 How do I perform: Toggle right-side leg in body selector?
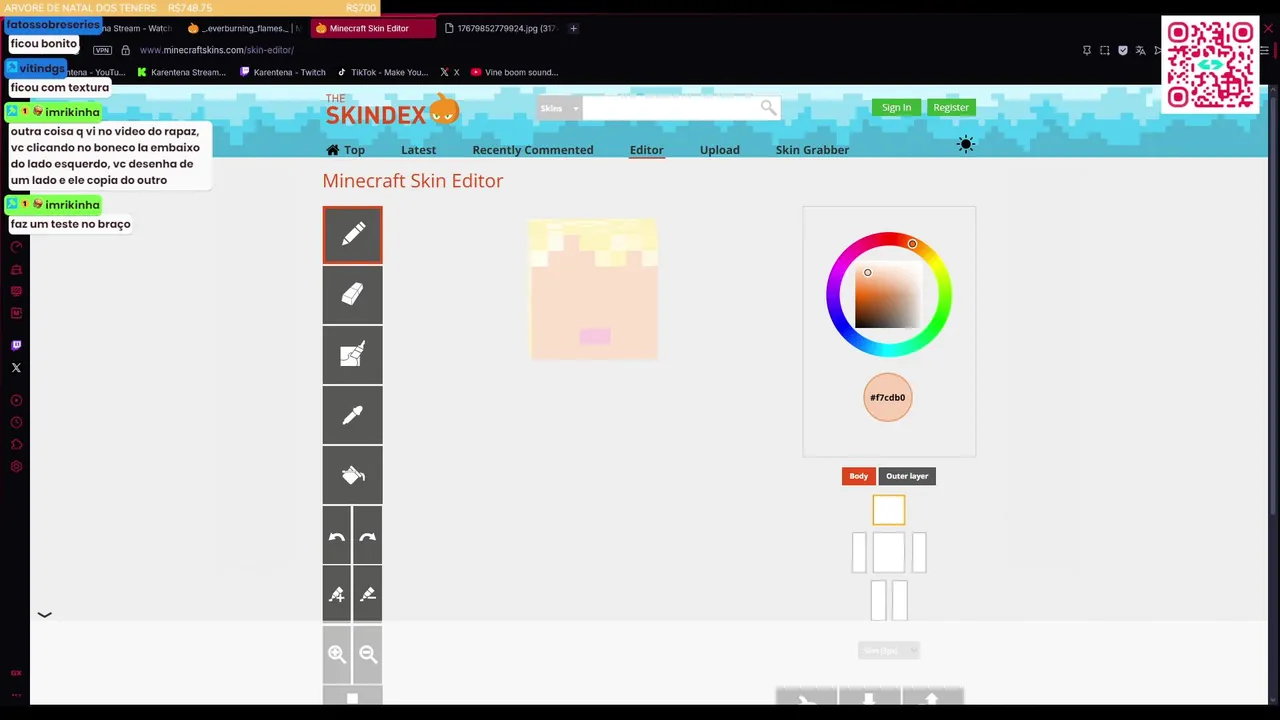tap(899, 600)
